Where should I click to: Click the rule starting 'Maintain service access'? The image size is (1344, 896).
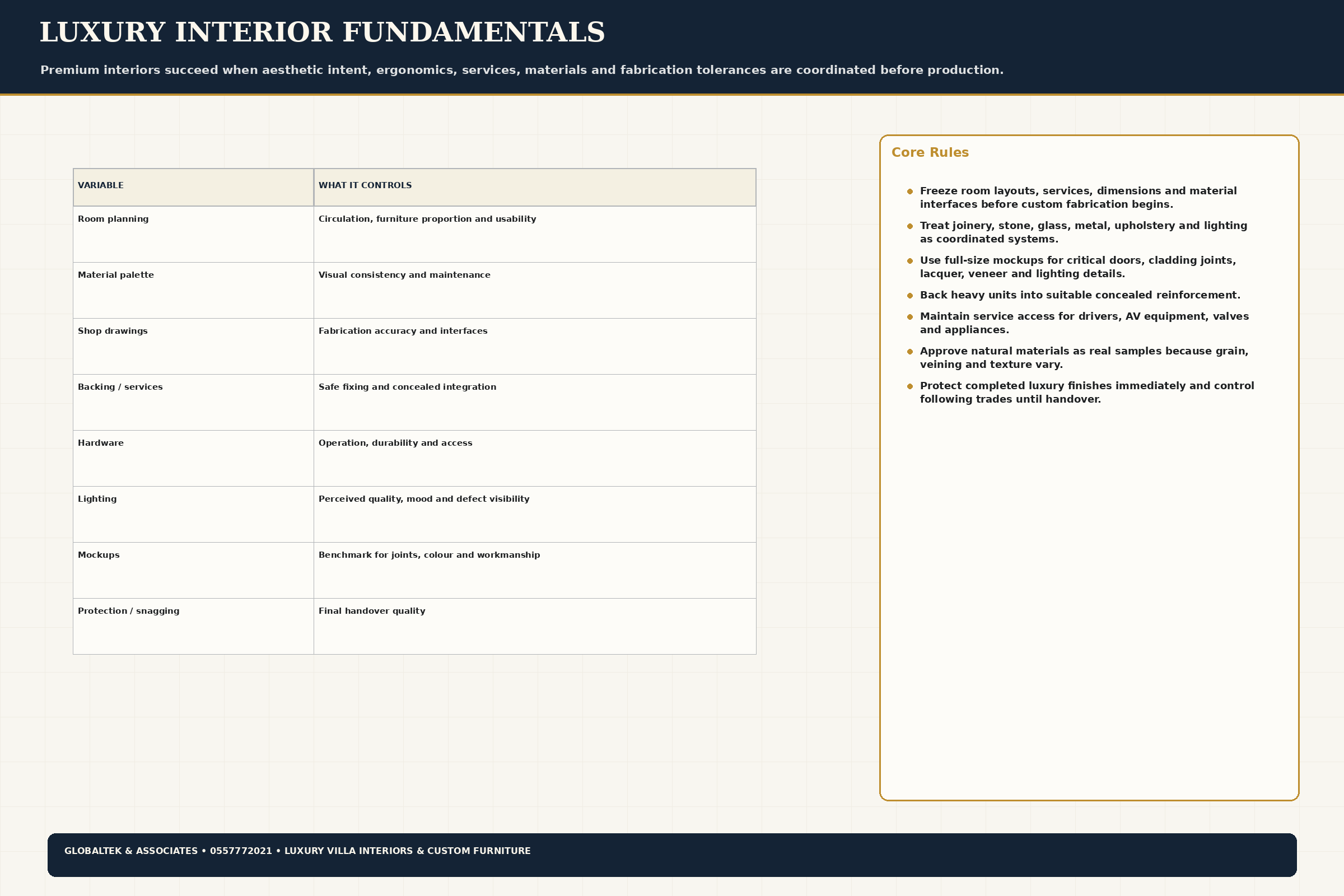tap(1084, 323)
